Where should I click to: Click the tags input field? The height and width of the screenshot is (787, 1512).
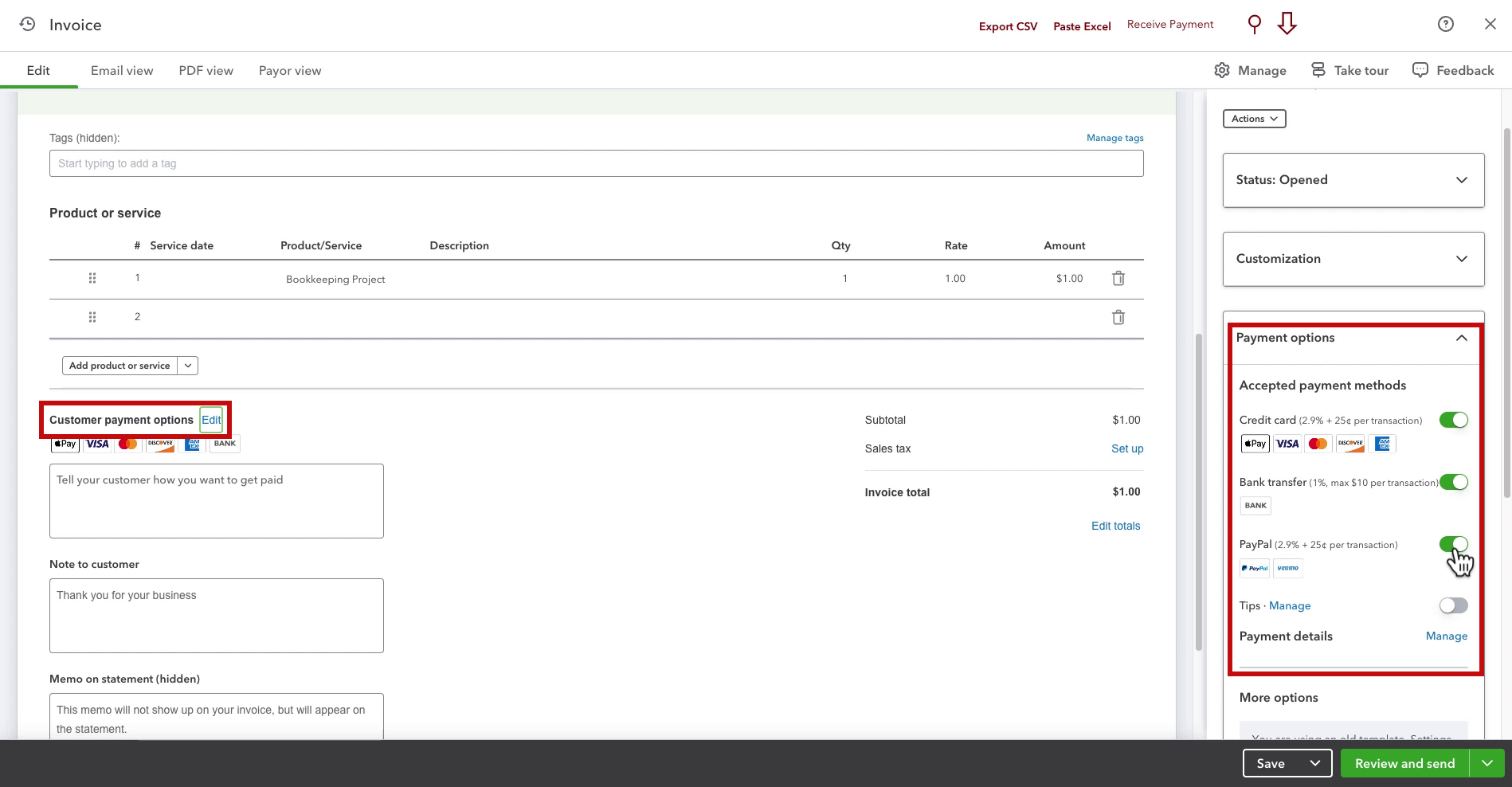[x=596, y=163]
